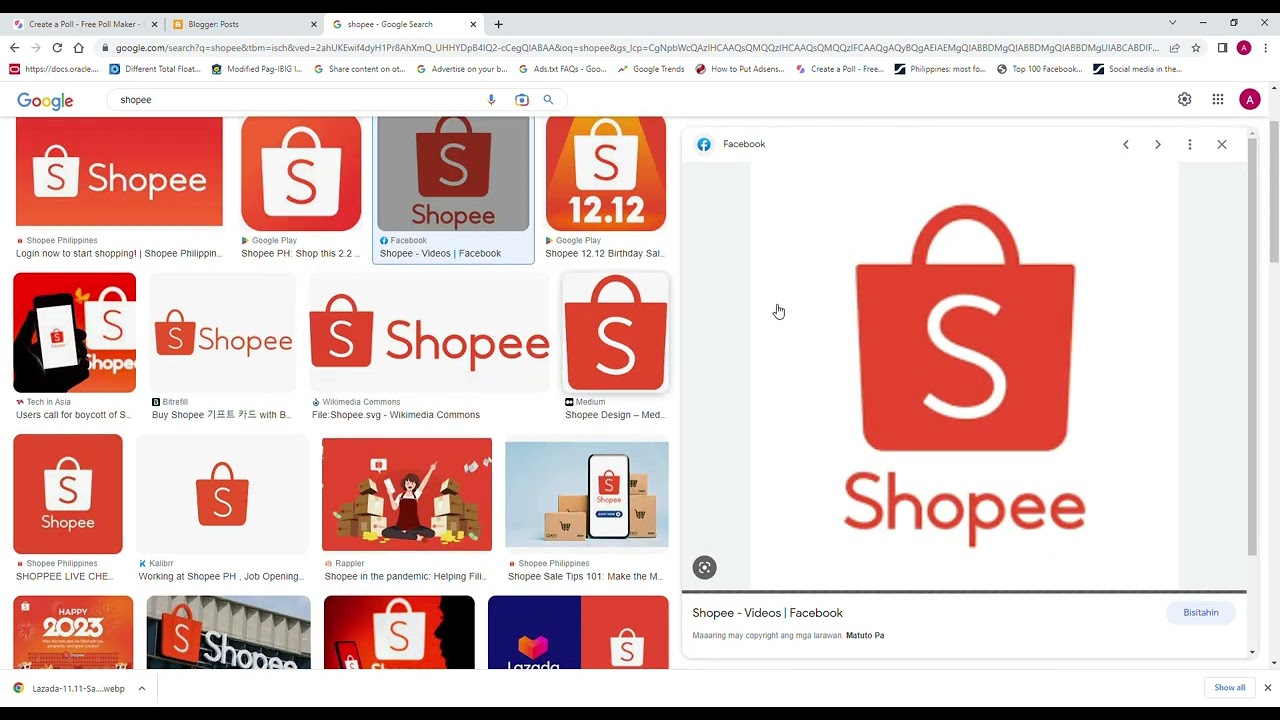Select the Bitrefill Shopee gift card thumbnail

223,333
